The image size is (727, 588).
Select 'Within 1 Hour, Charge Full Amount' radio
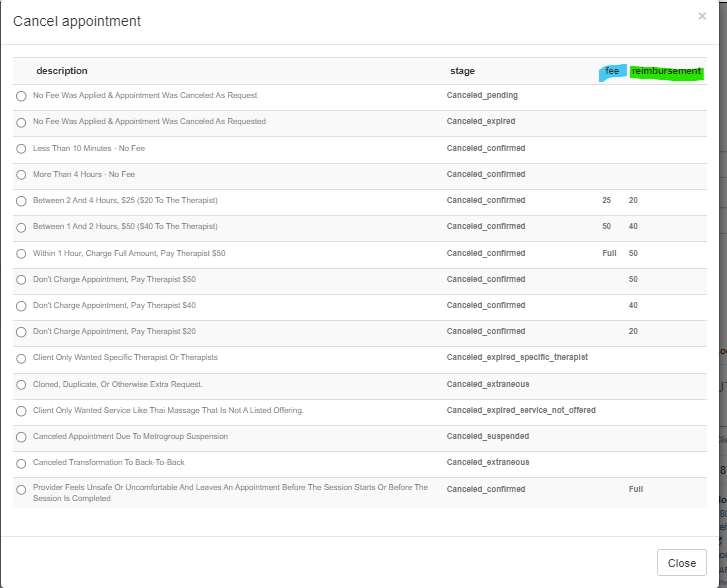[x=21, y=254]
